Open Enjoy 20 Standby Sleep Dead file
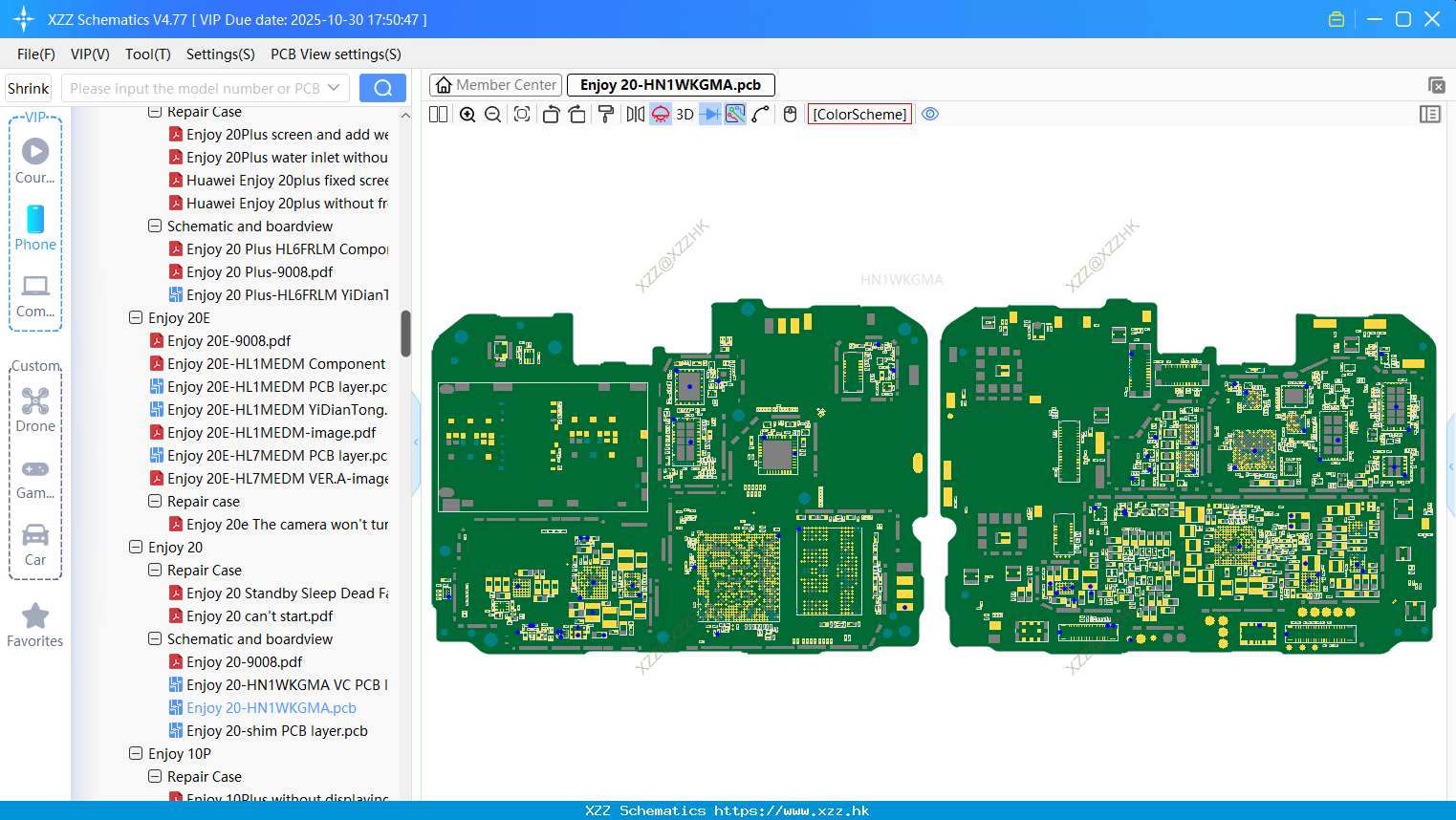 click(x=287, y=593)
